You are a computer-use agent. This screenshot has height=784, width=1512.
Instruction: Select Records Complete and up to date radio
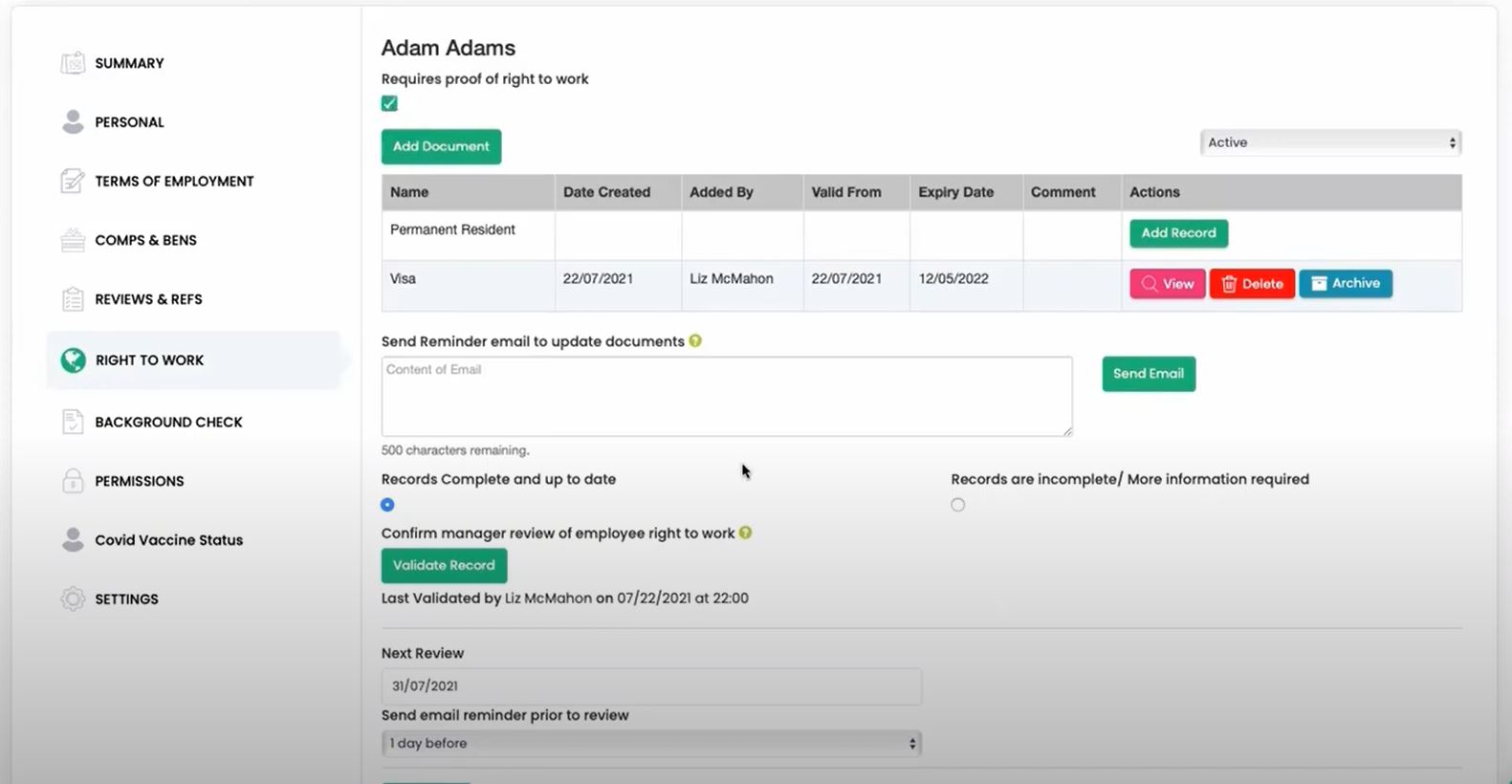387,505
